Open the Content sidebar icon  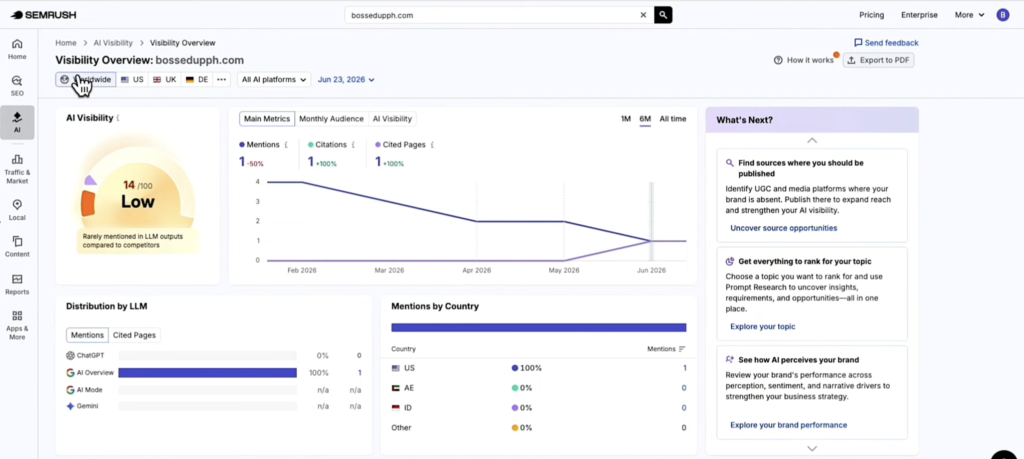point(17,246)
